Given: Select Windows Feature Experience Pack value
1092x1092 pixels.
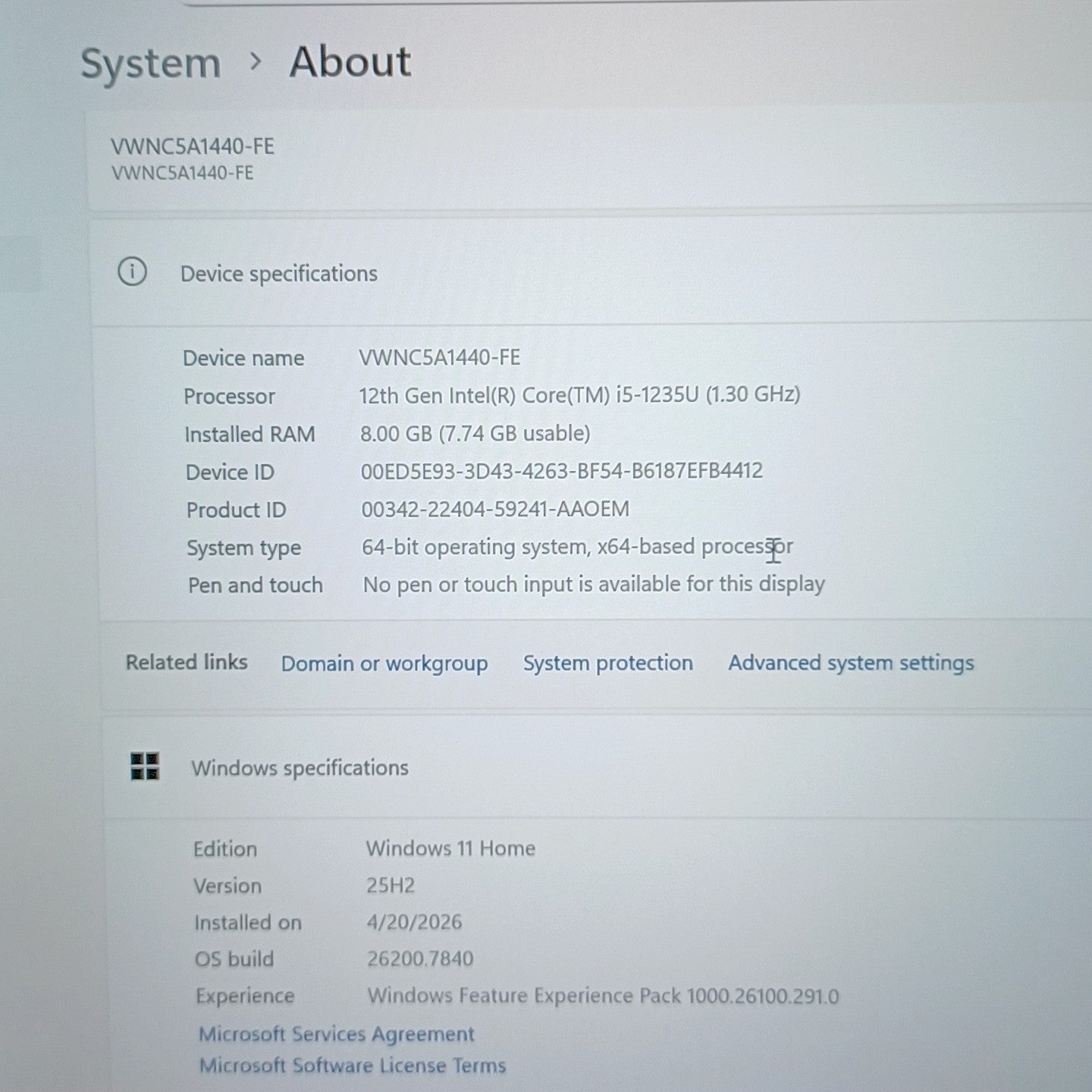Looking at the screenshot, I should (604, 996).
